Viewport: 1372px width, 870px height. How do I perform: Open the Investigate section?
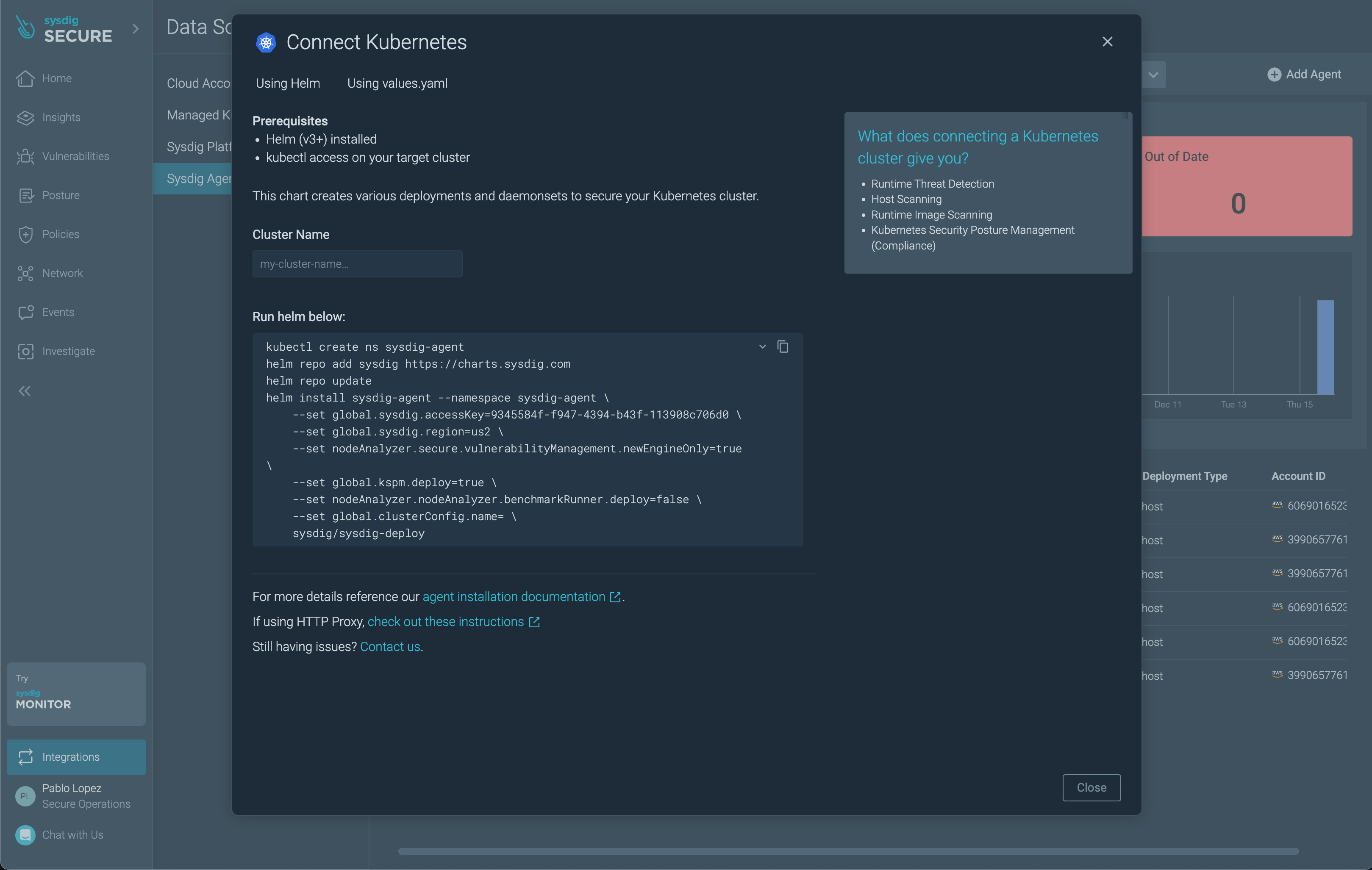click(76, 352)
